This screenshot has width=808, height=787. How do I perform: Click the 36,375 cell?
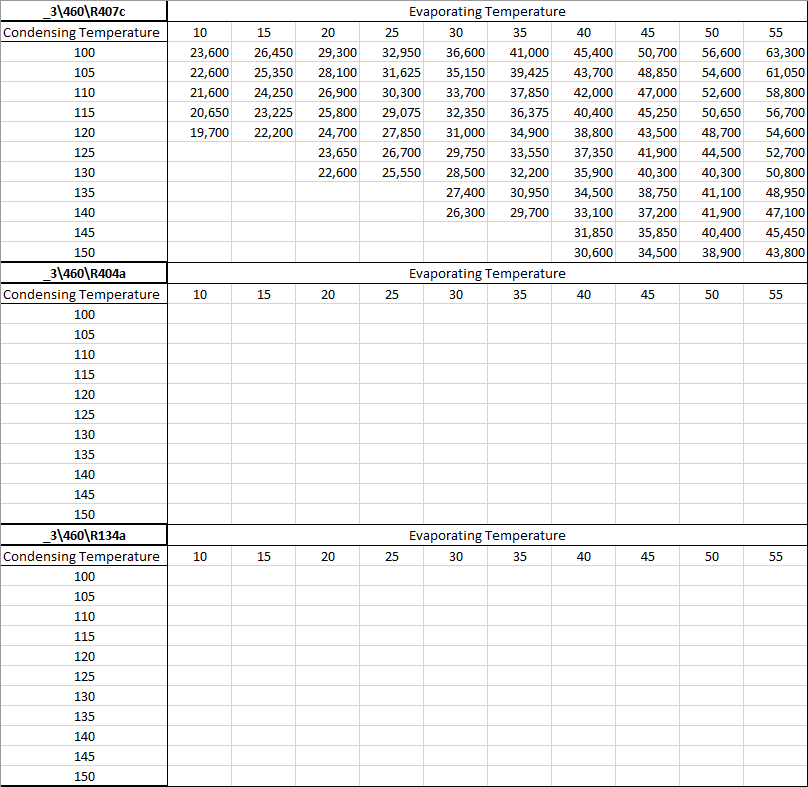pos(519,112)
